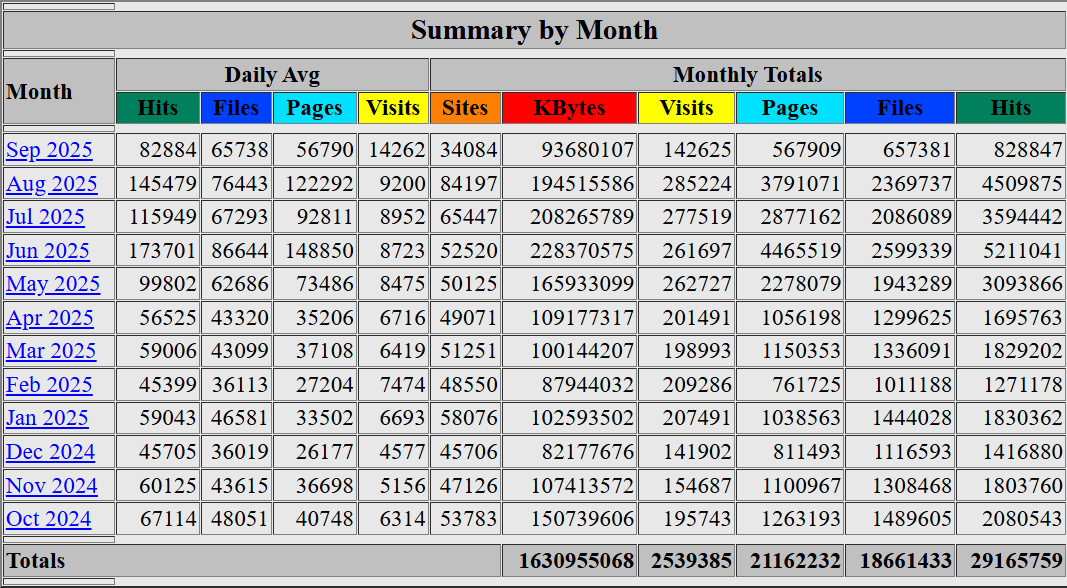1067x588 pixels.
Task: Click the green Hits header under Daily Avg
Action: pos(158,108)
